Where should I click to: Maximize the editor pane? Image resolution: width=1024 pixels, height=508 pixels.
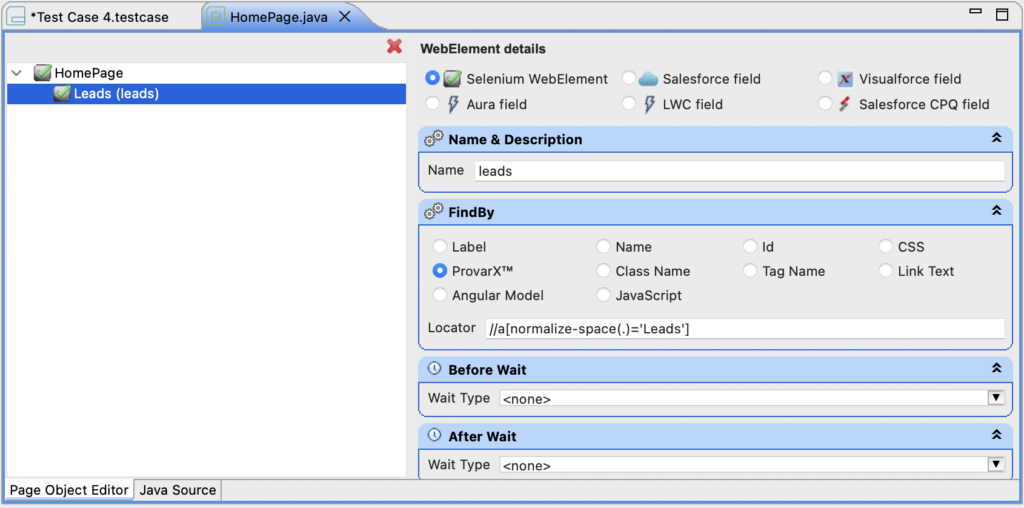[1002, 14]
